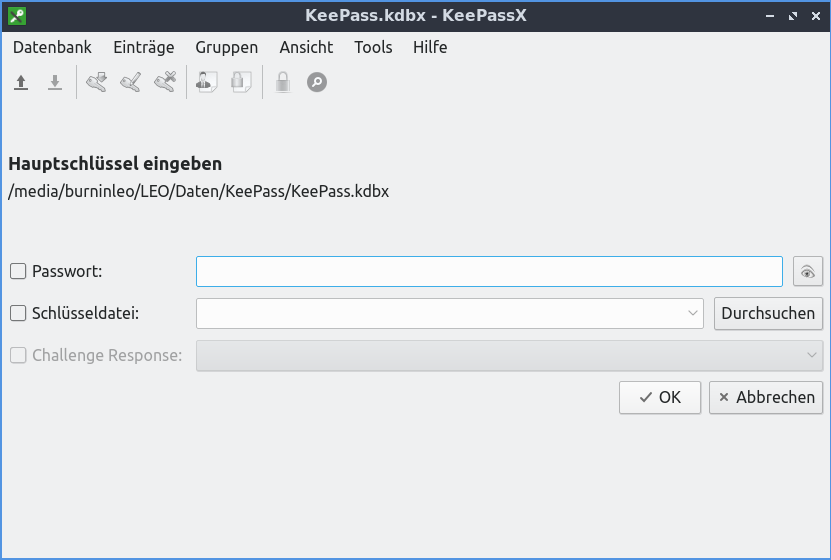This screenshot has height=560, width=831.
Task: Maximize the KeePassX window
Action: click(x=793, y=16)
